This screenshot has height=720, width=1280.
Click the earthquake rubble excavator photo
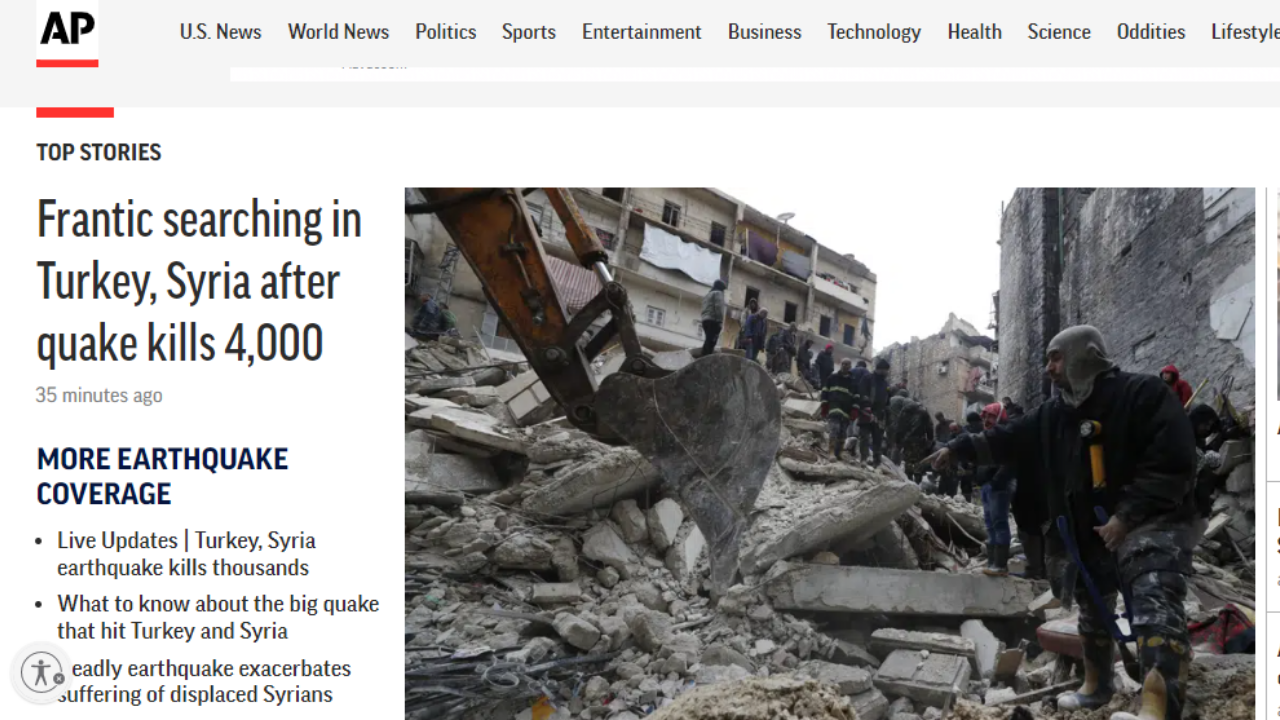coord(829,454)
